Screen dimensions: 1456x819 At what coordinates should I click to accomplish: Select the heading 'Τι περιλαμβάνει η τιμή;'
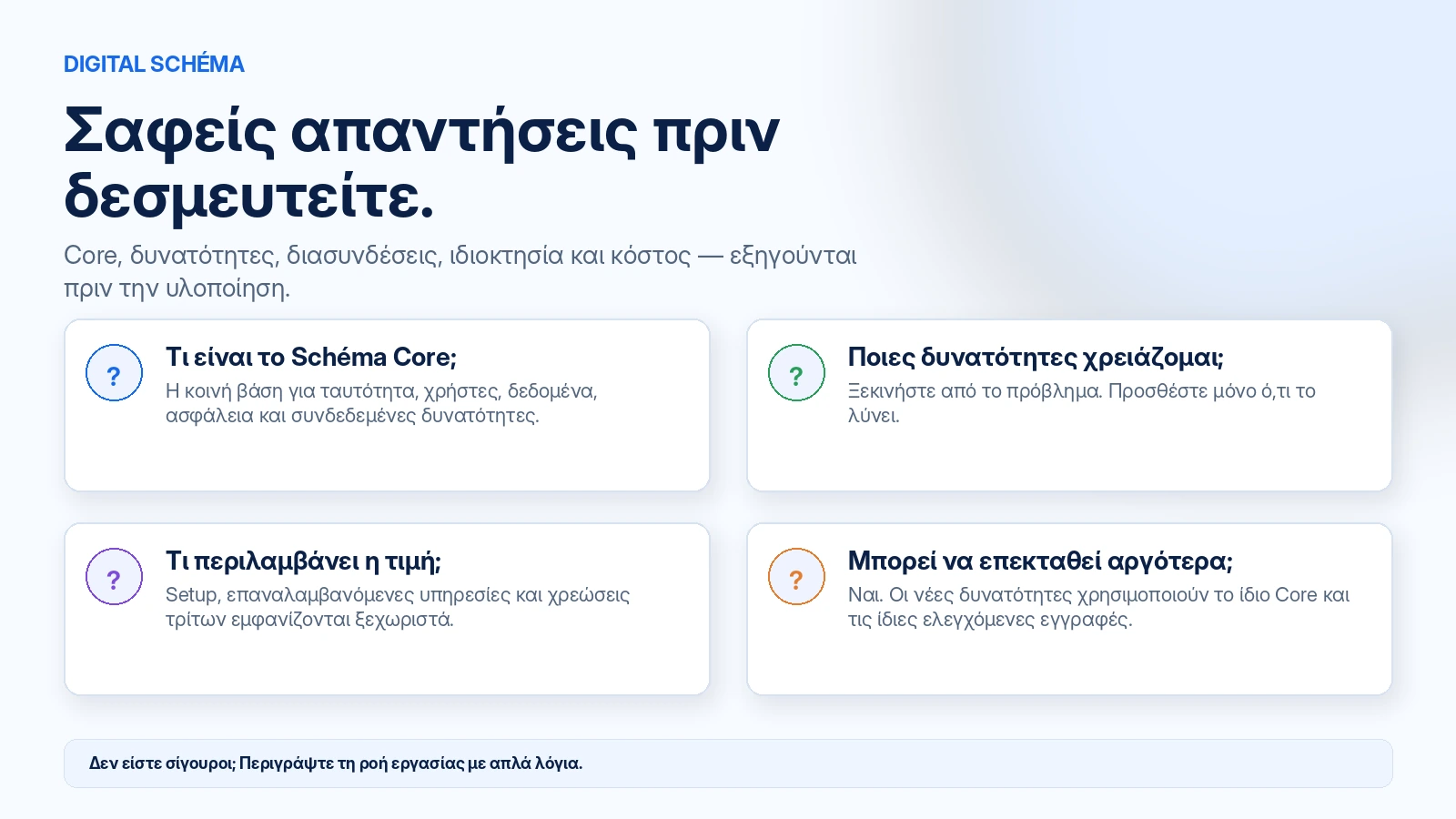303,561
